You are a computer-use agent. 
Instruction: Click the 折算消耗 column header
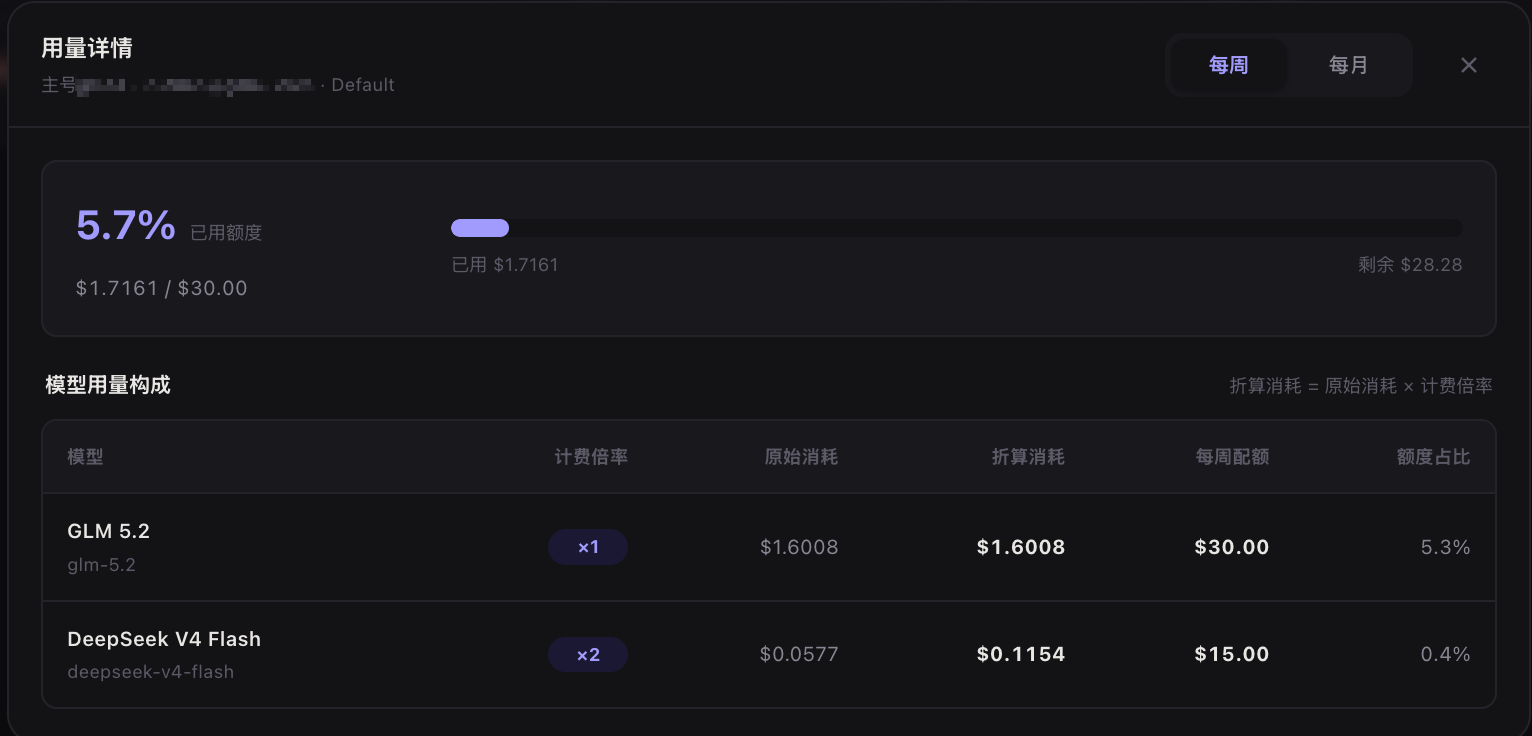point(1028,457)
